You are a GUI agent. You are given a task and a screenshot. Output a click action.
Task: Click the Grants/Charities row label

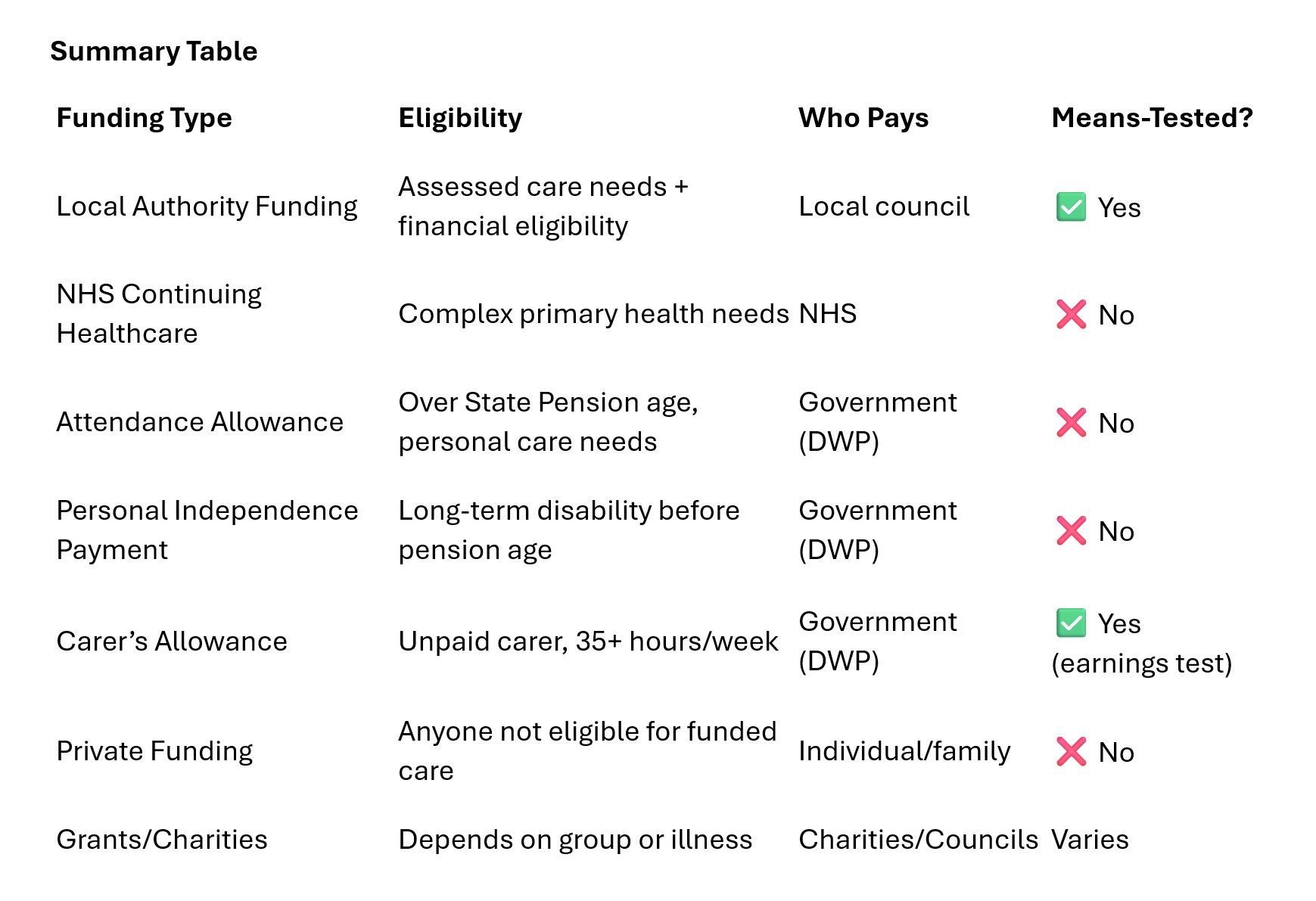[x=162, y=840]
